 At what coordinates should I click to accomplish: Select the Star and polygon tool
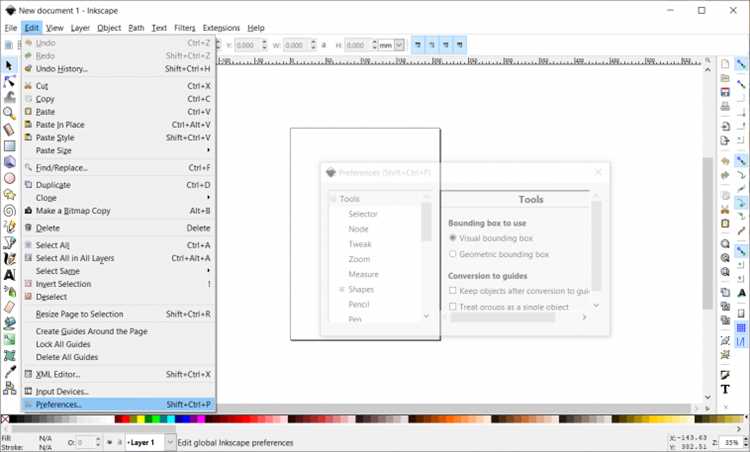tap(9, 195)
